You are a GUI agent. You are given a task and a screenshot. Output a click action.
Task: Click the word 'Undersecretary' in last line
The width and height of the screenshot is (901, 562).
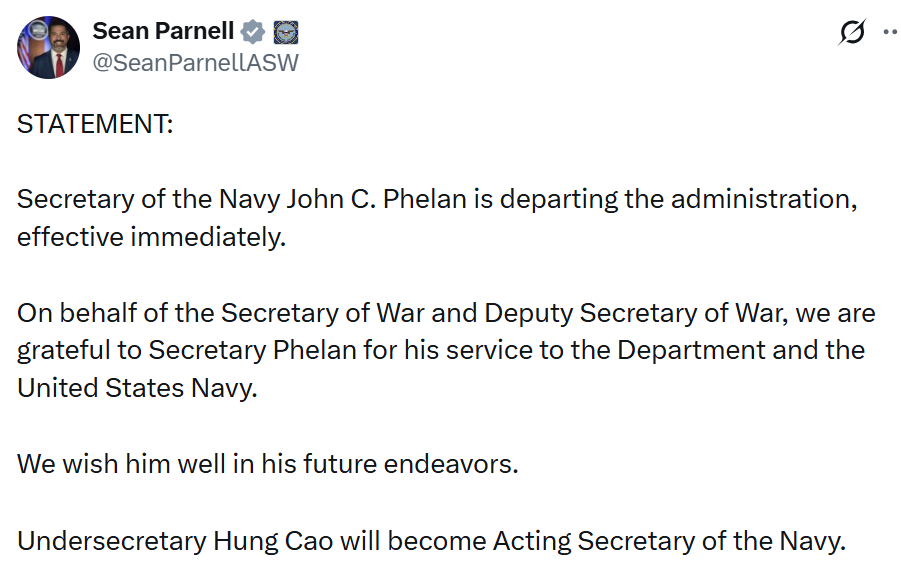tap(111, 541)
